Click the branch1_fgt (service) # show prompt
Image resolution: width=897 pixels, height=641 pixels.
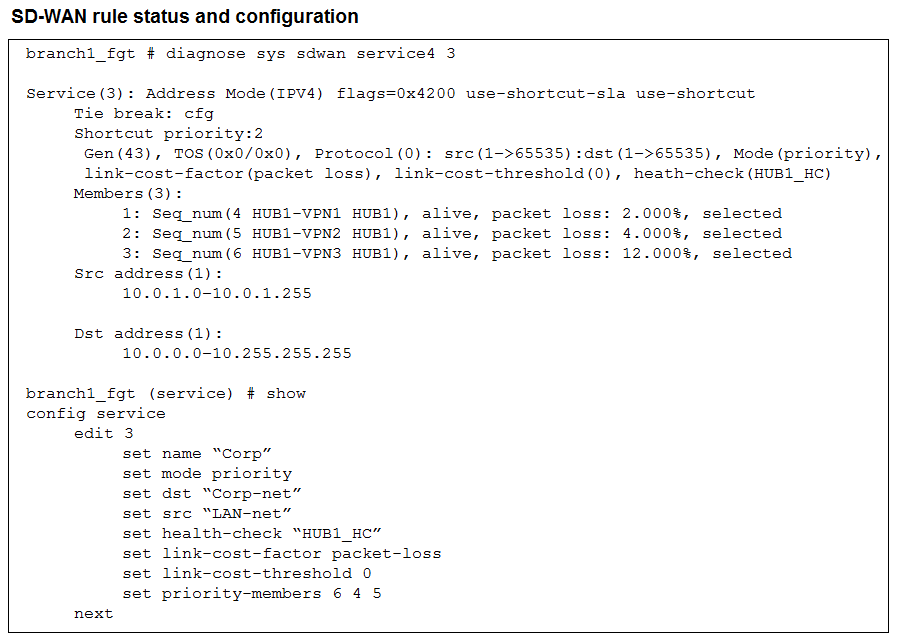pos(166,394)
